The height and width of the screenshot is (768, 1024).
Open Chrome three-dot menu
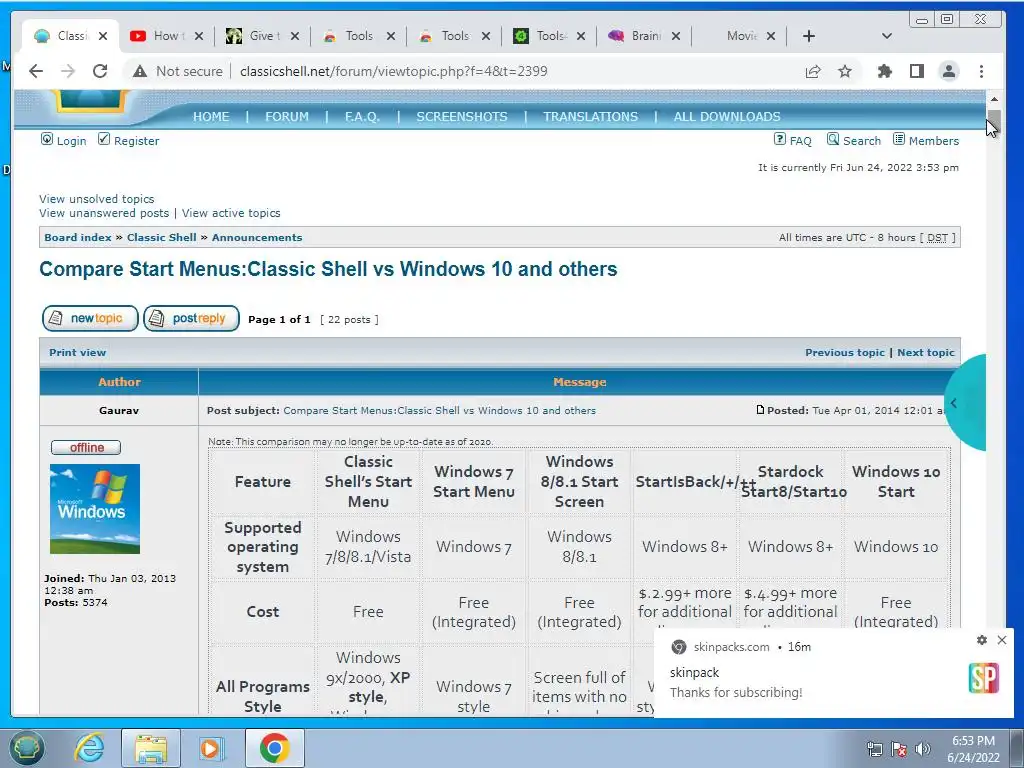point(981,71)
